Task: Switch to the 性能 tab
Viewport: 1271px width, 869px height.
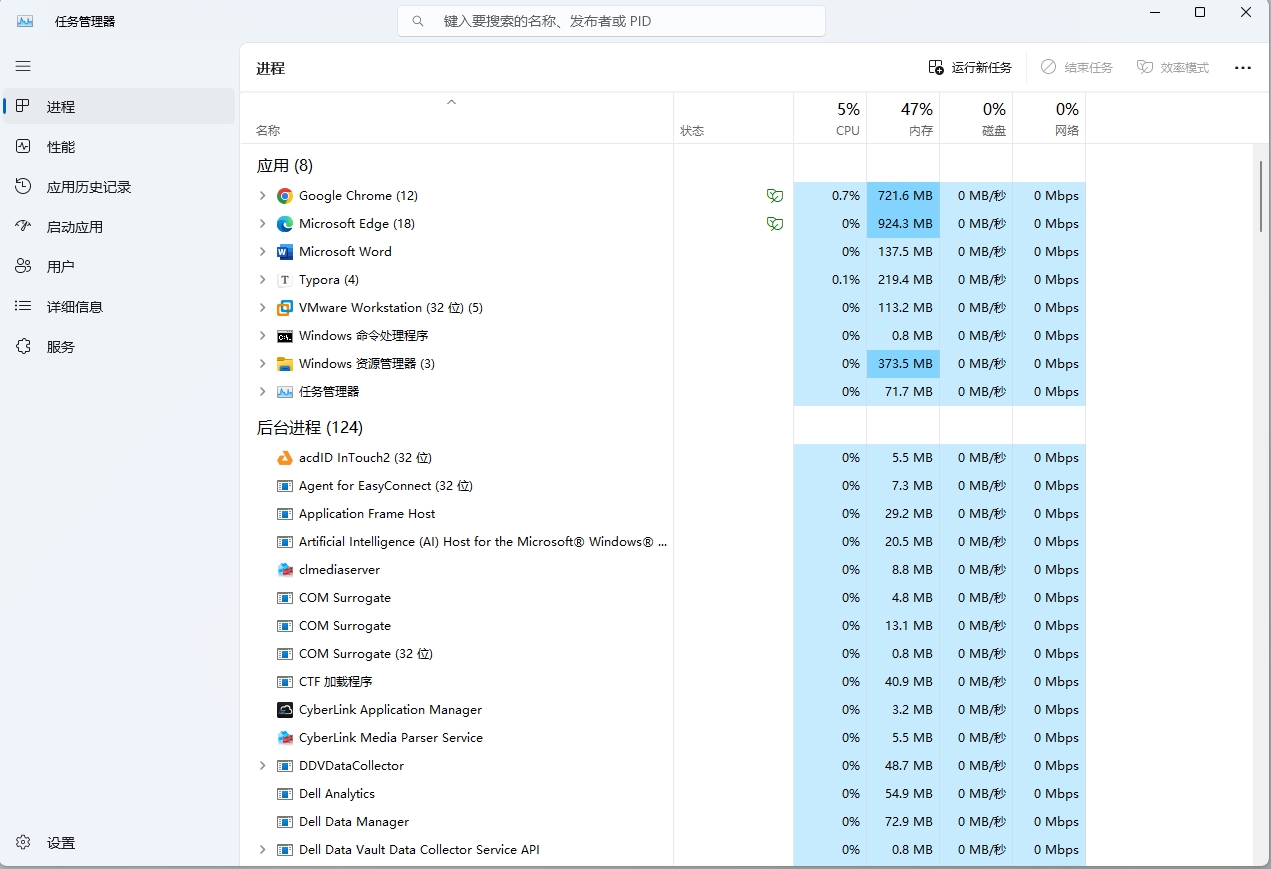Action: point(120,147)
